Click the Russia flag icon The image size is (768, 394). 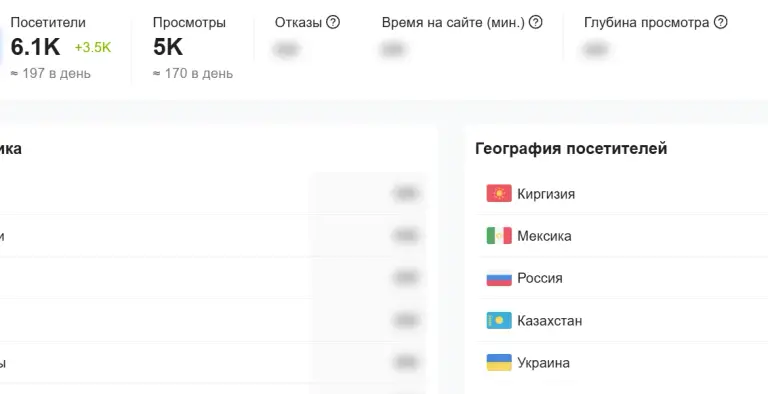[x=499, y=278]
